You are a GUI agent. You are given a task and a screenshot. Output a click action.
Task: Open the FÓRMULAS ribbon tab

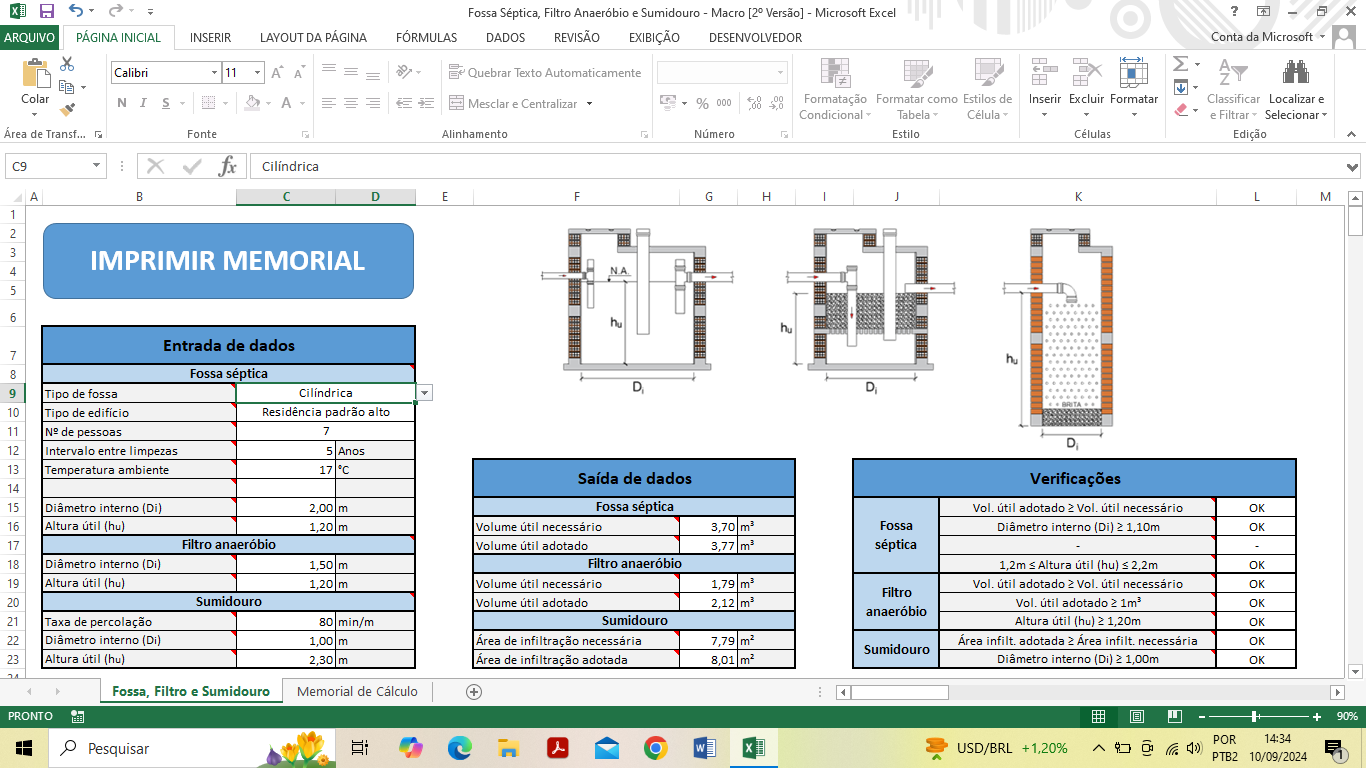coord(426,37)
